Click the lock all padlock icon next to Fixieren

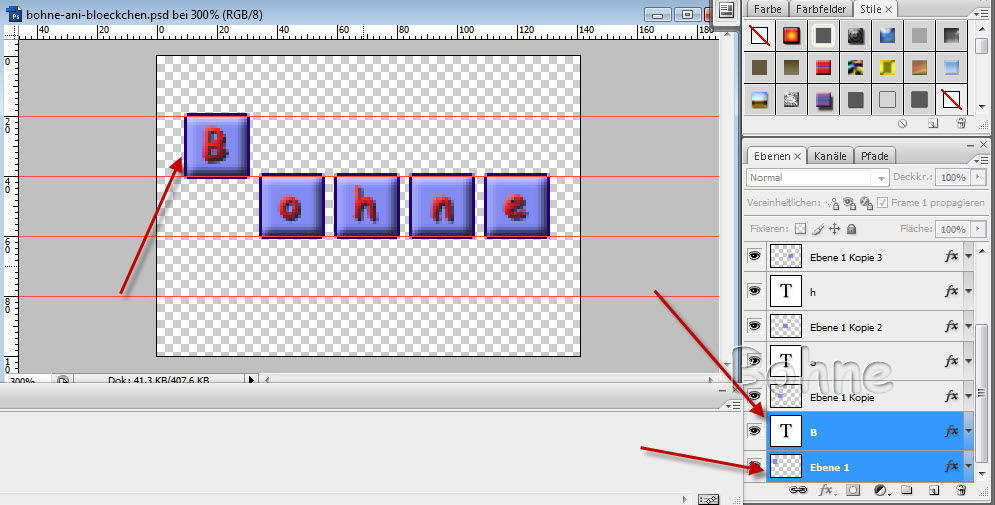[850, 229]
